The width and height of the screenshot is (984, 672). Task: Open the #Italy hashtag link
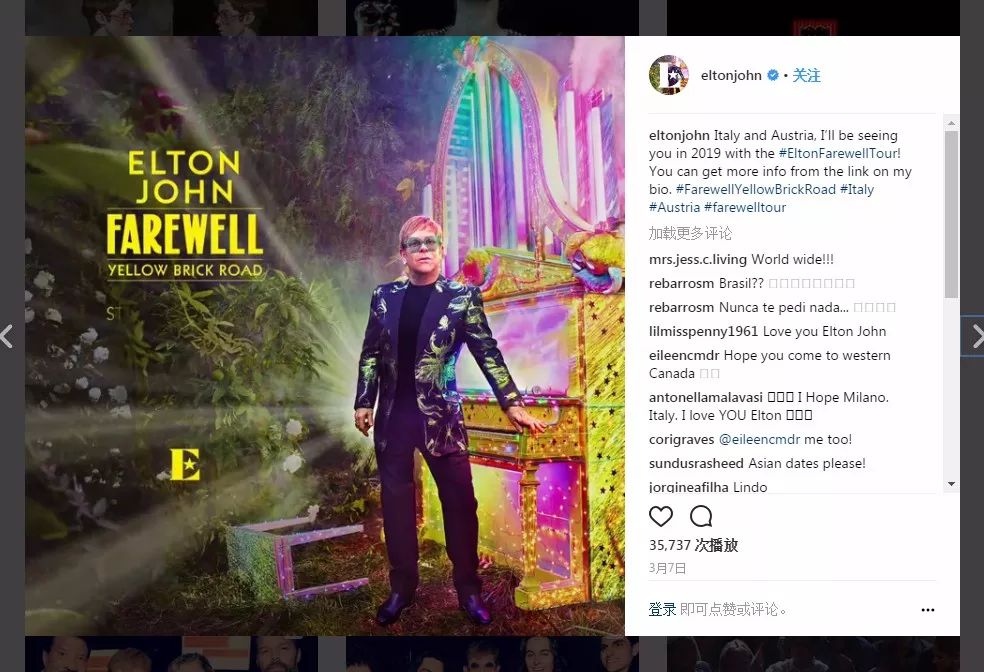tap(857, 189)
